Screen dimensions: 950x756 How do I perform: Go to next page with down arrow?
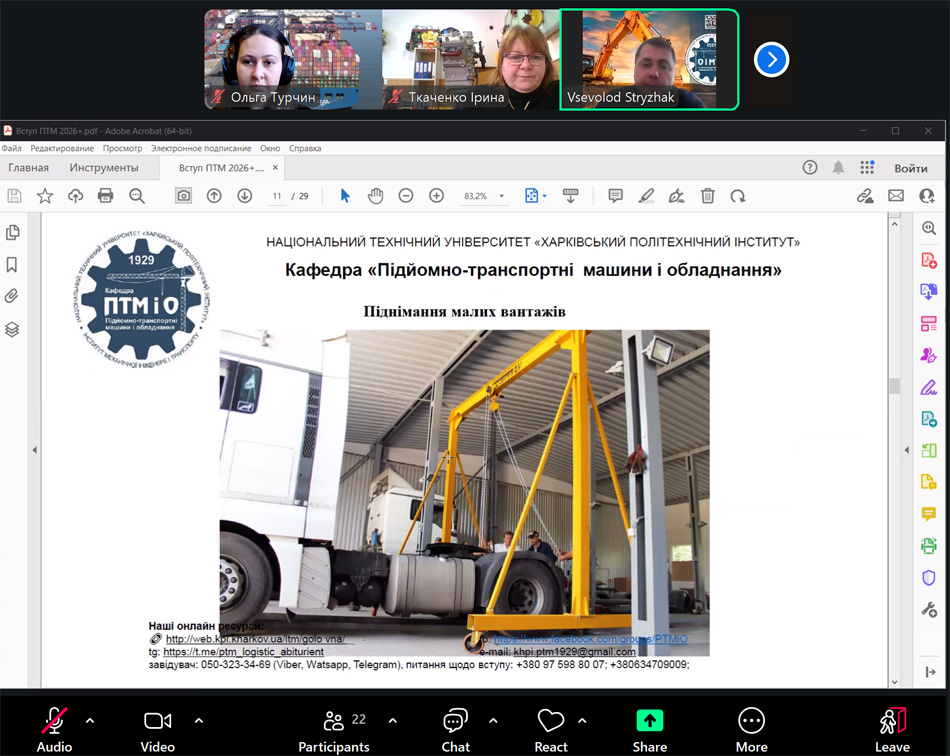[x=244, y=196]
